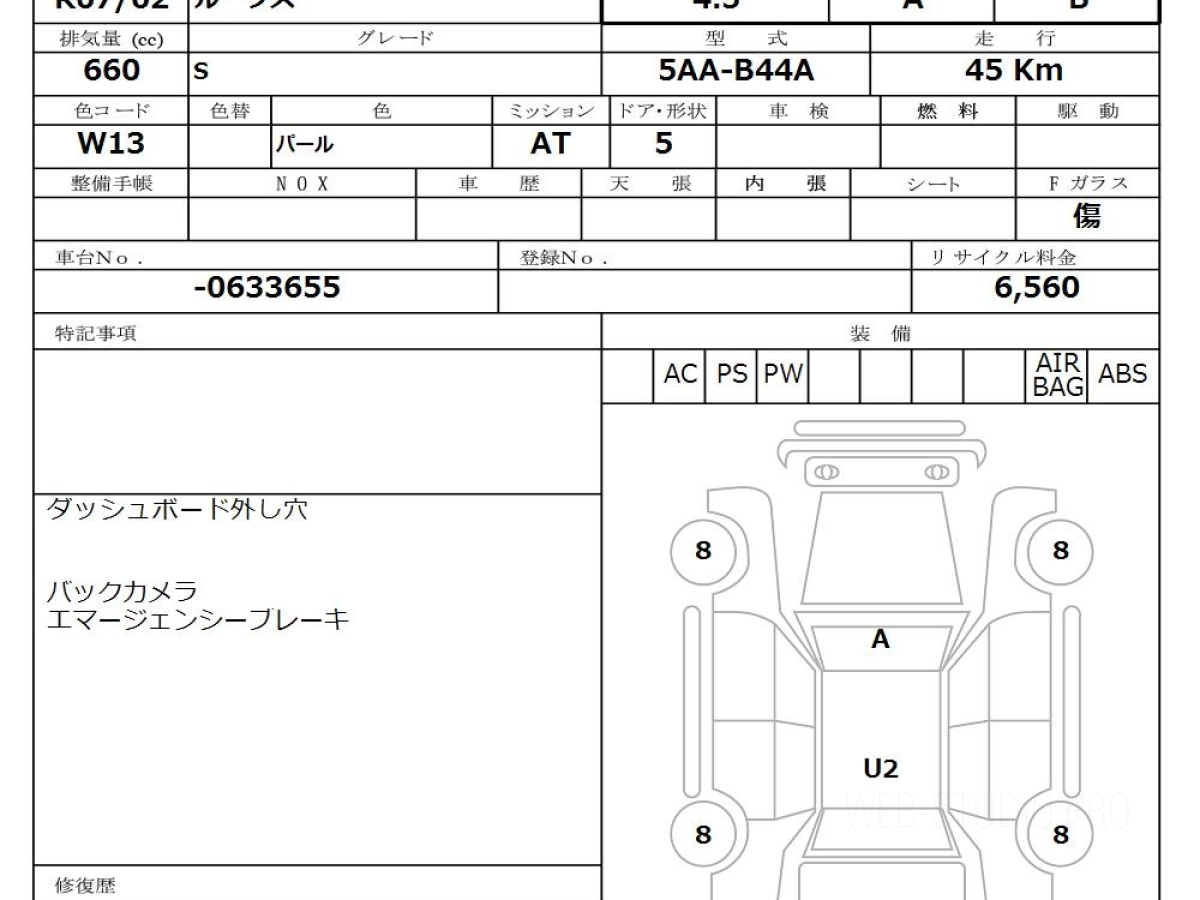Image resolution: width=1200 pixels, height=900 pixels.
Task: Click the engine displacement value 660
Action: click(112, 71)
